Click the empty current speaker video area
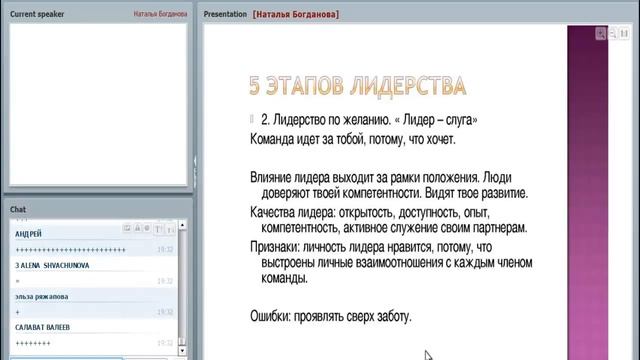Image resolution: width=640 pixels, height=360 pixels. [x=98, y=104]
